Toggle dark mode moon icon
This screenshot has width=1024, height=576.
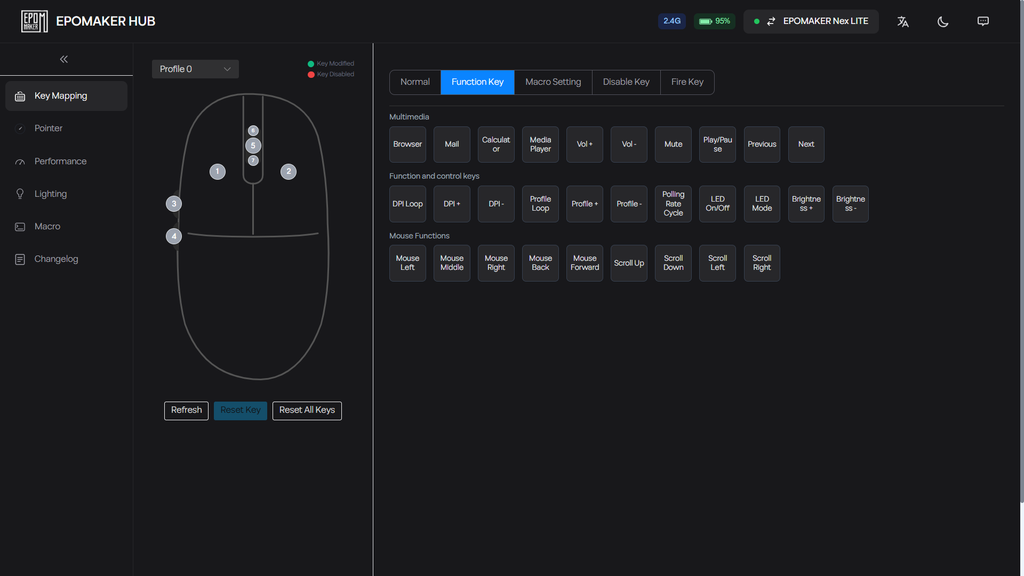[x=942, y=22]
